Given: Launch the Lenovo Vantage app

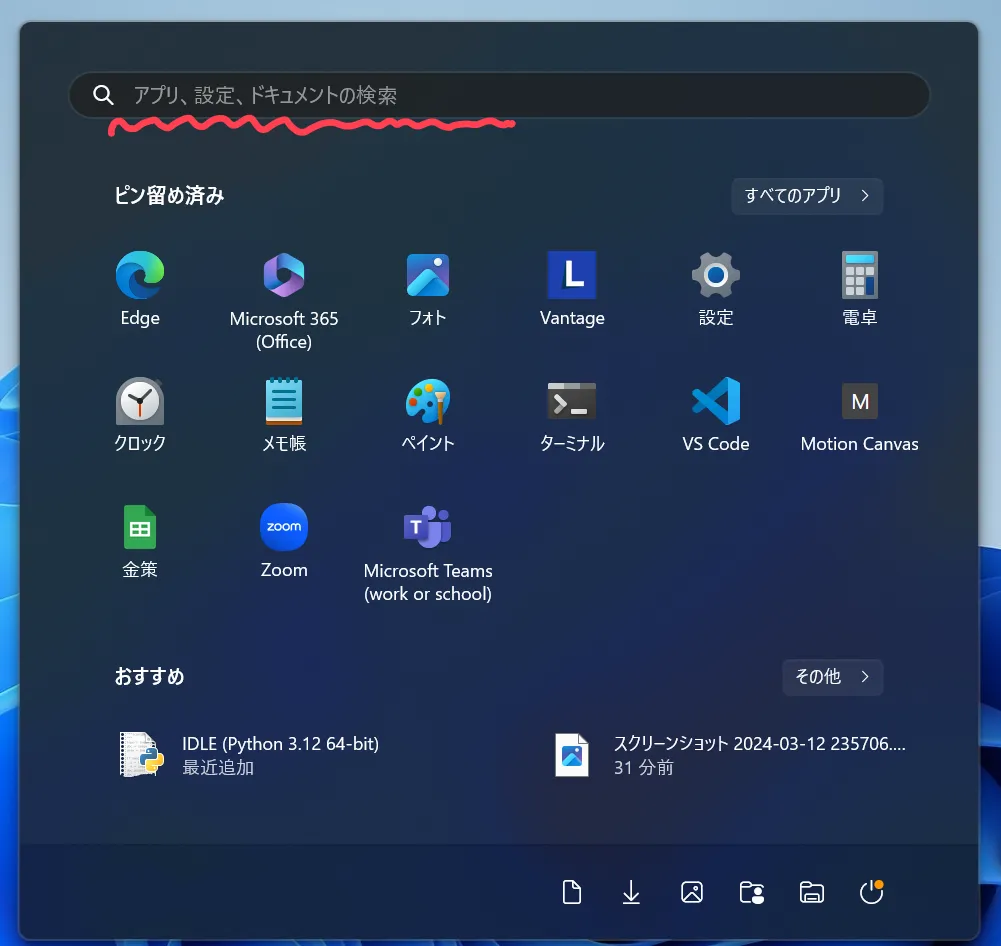Looking at the screenshot, I should click(x=572, y=276).
